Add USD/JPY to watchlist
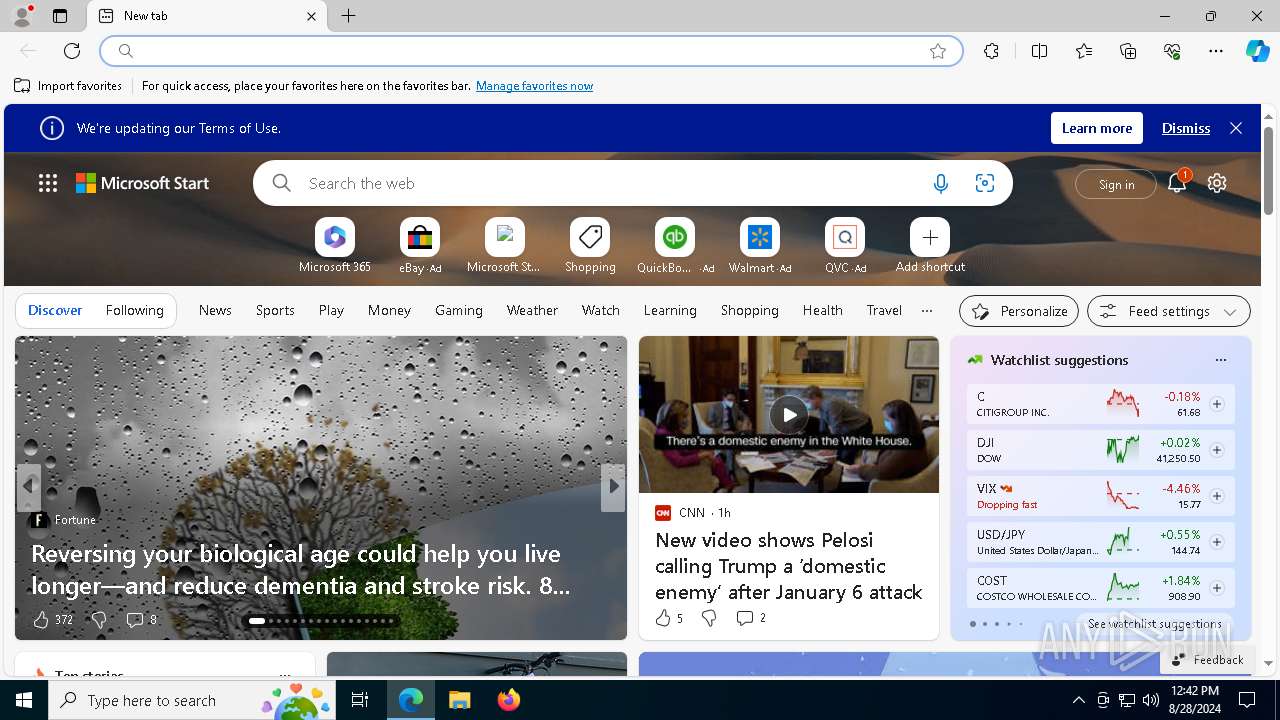The height and width of the screenshot is (720, 1280). click(x=1217, y=542)
